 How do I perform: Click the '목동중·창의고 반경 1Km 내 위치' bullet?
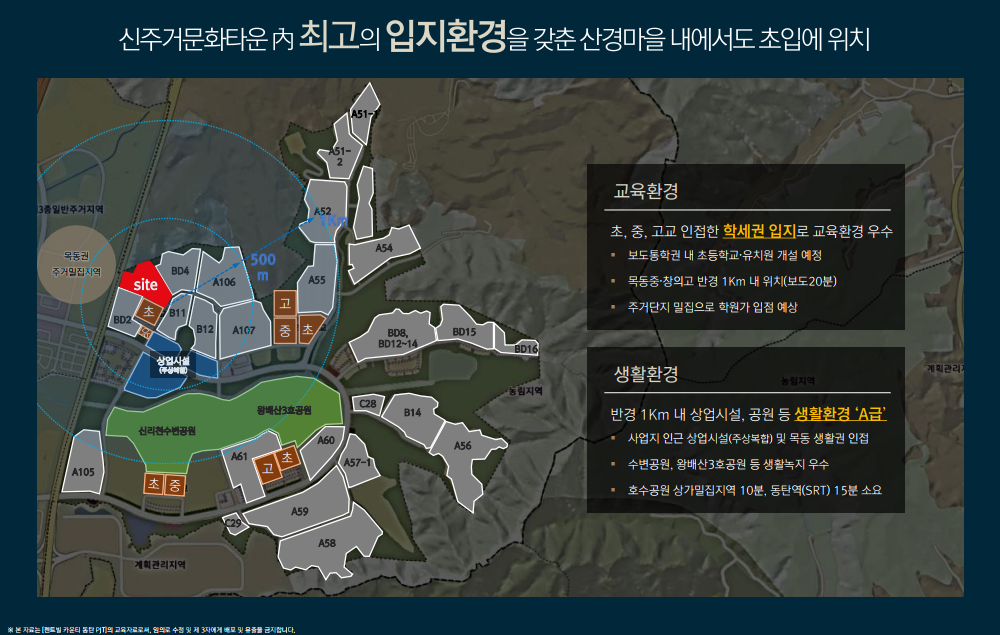pos(732,281)
